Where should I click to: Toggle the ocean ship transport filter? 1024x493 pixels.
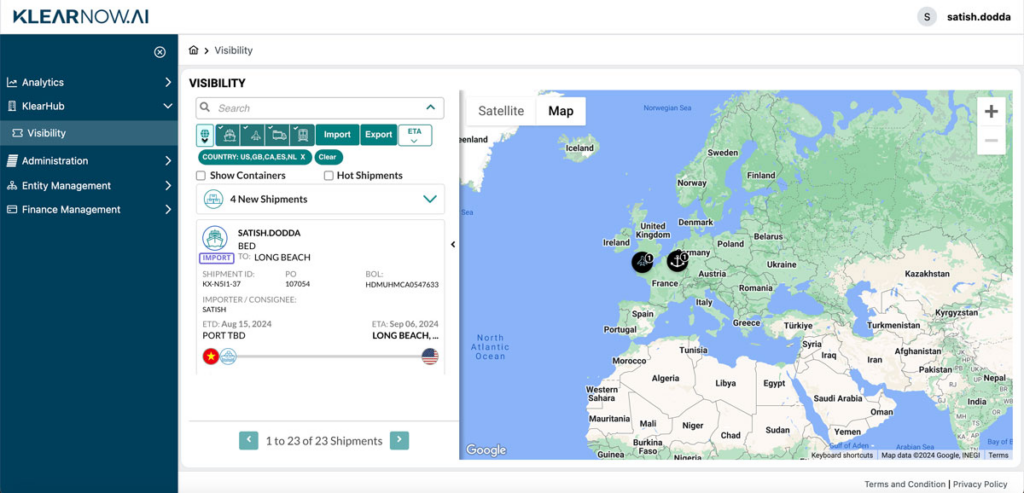[x=229, y=135]
